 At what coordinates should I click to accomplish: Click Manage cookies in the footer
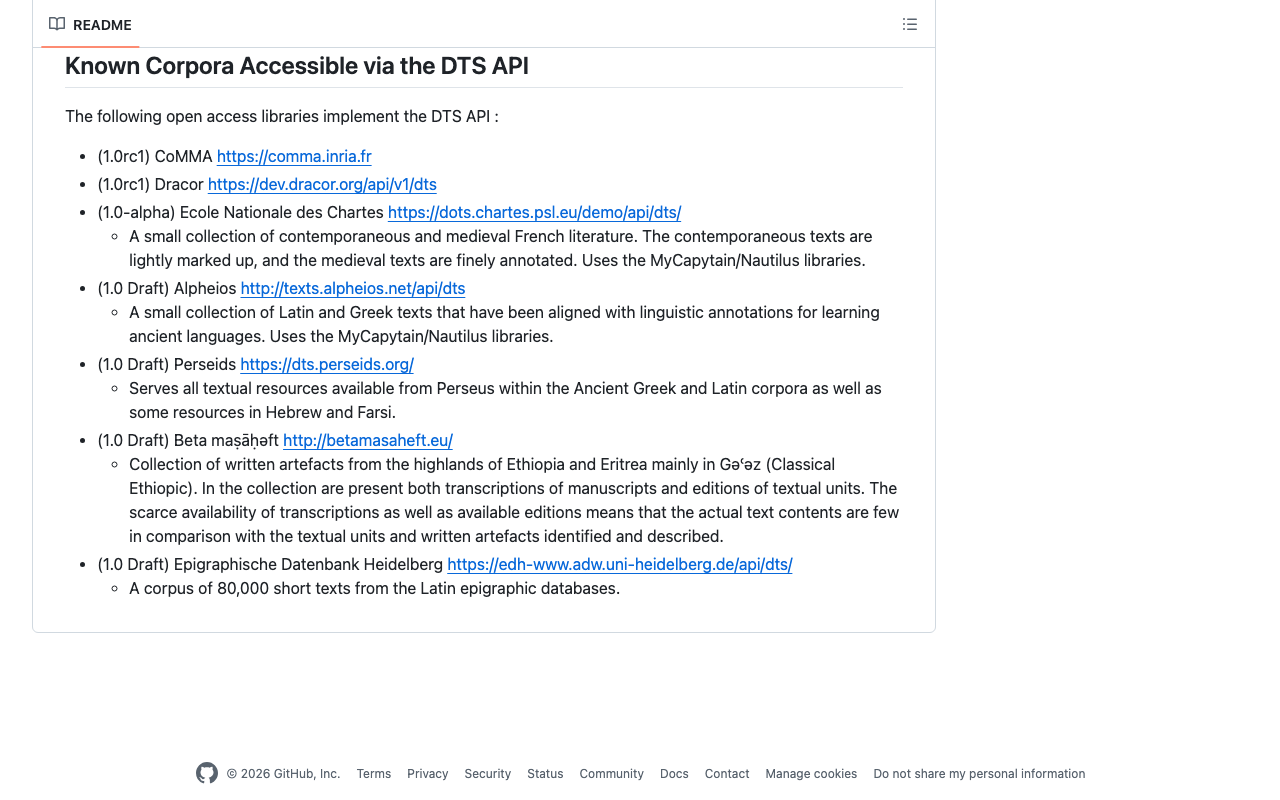[x=810, y=773]
